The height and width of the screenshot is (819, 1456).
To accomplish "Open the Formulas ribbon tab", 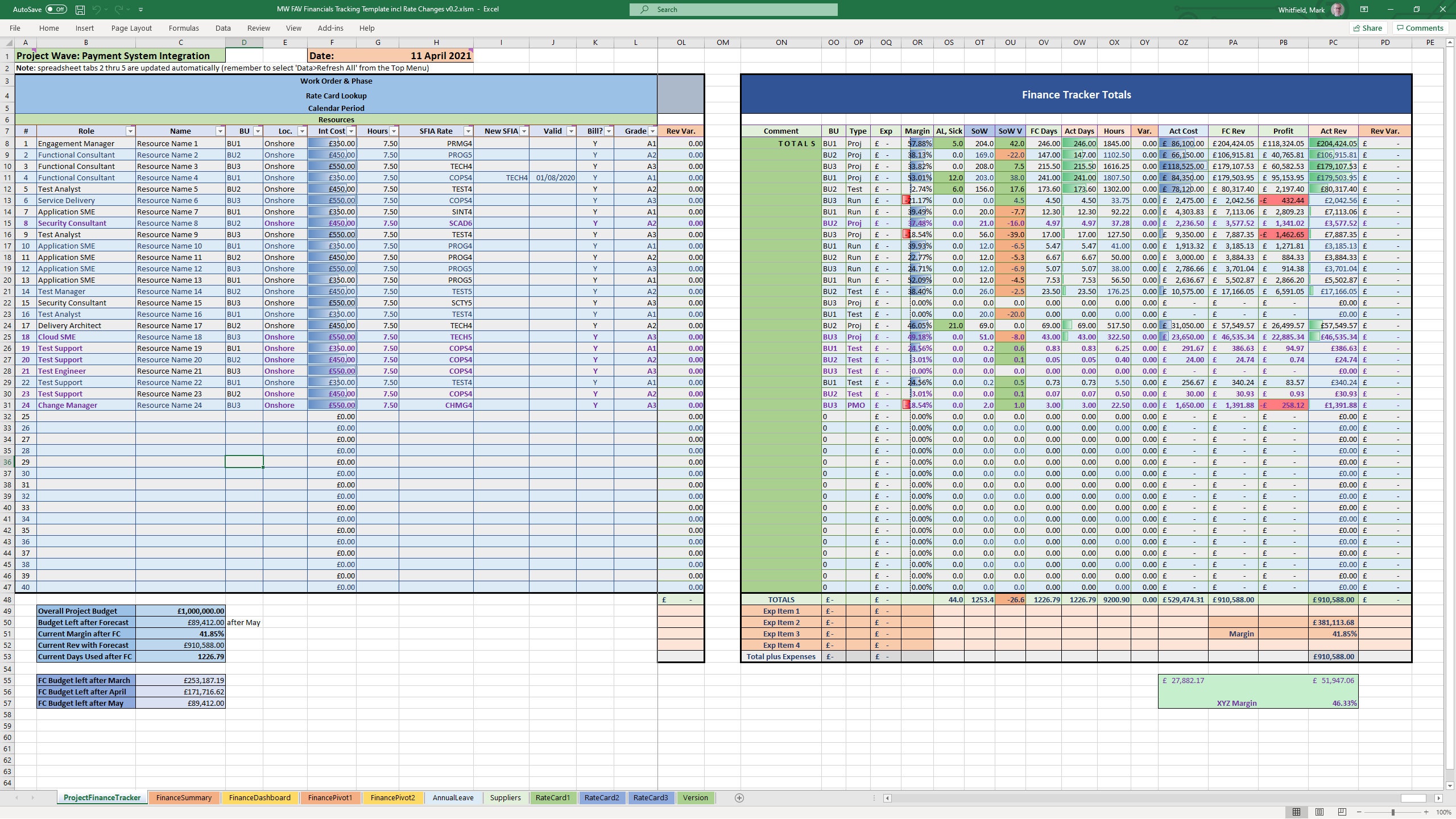I will click(183, 28).
